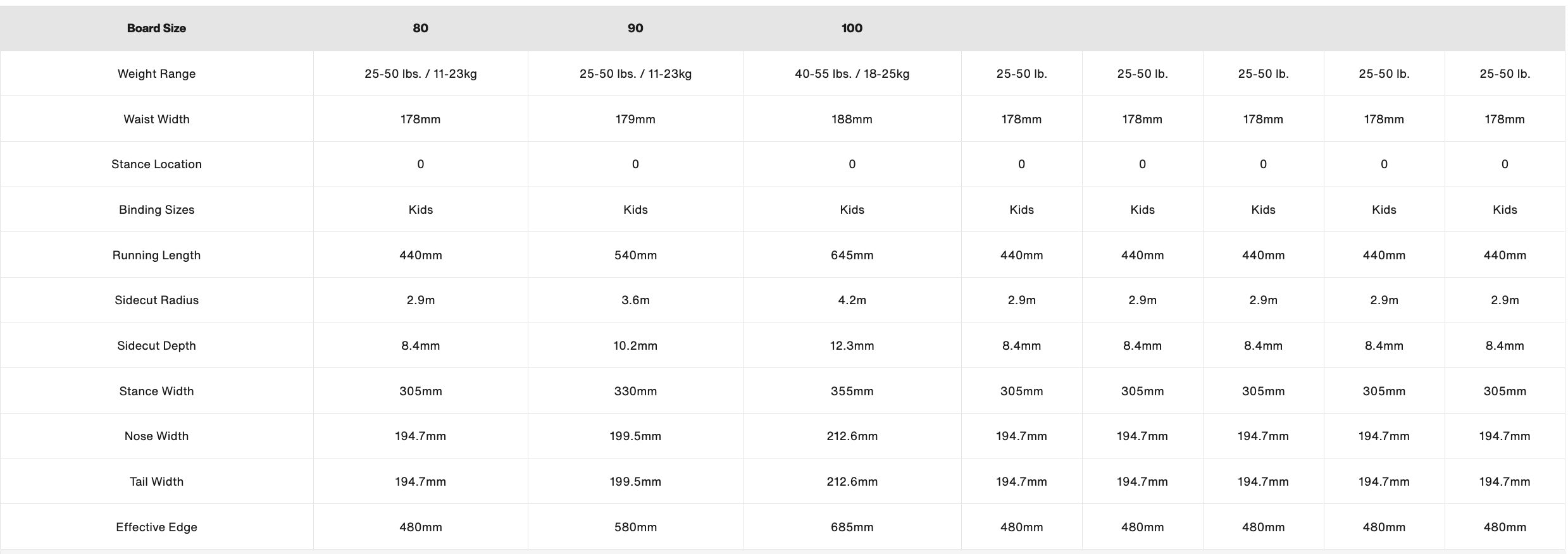Screen dimensions: 1568x554
Task: Click the Binding Sizes row label
Action: (156, 210)
